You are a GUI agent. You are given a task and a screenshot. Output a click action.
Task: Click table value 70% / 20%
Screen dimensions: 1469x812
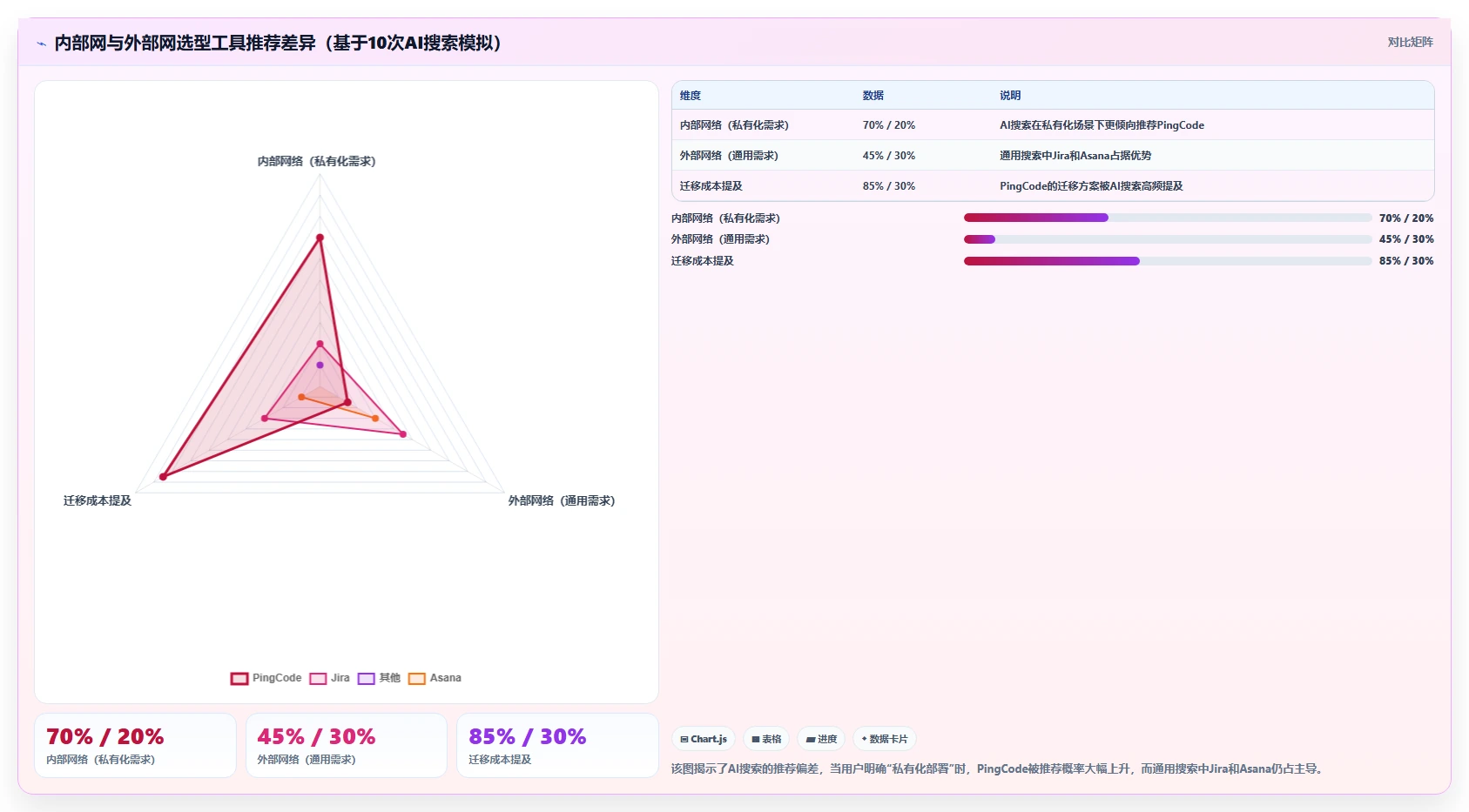(x=889, y=125)
